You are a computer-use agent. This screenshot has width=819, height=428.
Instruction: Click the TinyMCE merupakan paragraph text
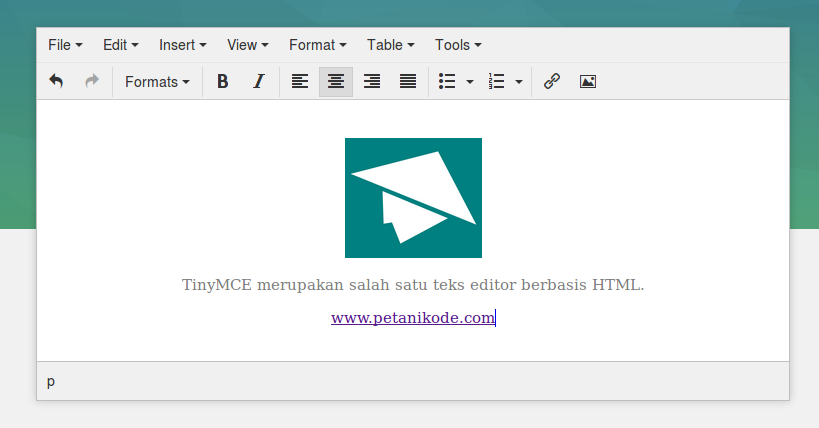(x=413, y=285)
